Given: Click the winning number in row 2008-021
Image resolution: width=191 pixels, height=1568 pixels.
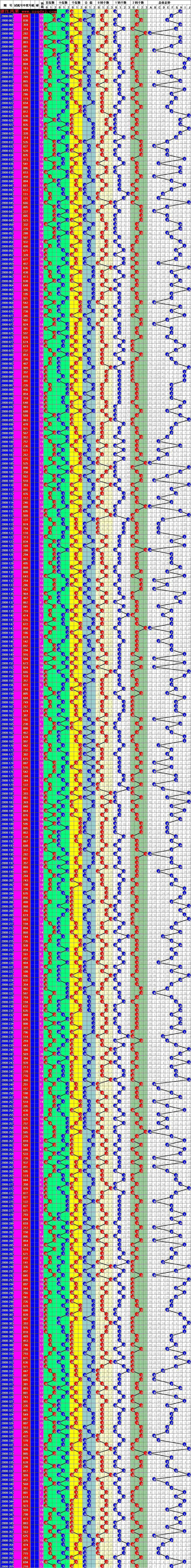Looking at the screenshot, I should (x=26, y=99).
